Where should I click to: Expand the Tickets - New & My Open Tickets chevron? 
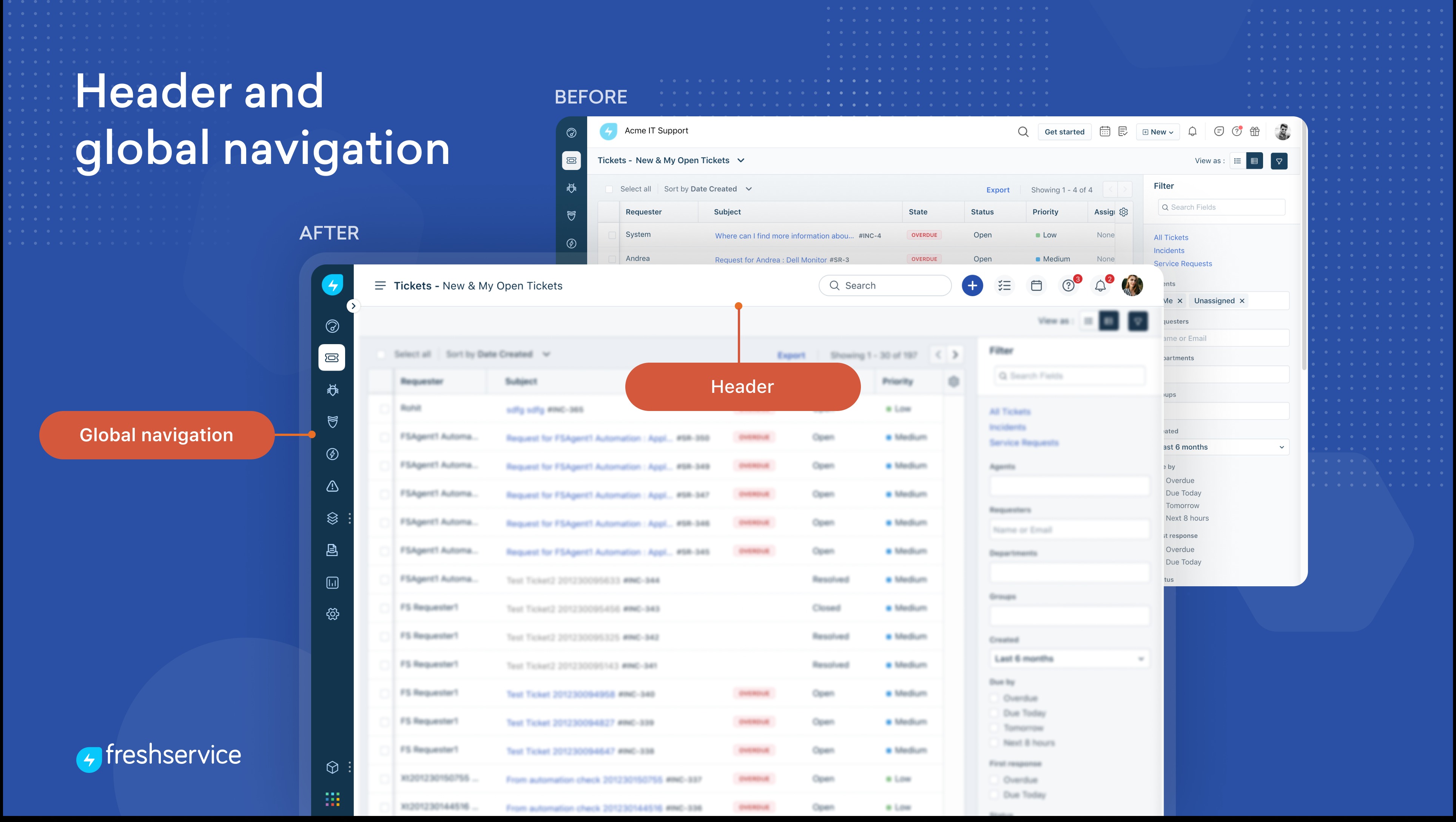coord(740,161)
